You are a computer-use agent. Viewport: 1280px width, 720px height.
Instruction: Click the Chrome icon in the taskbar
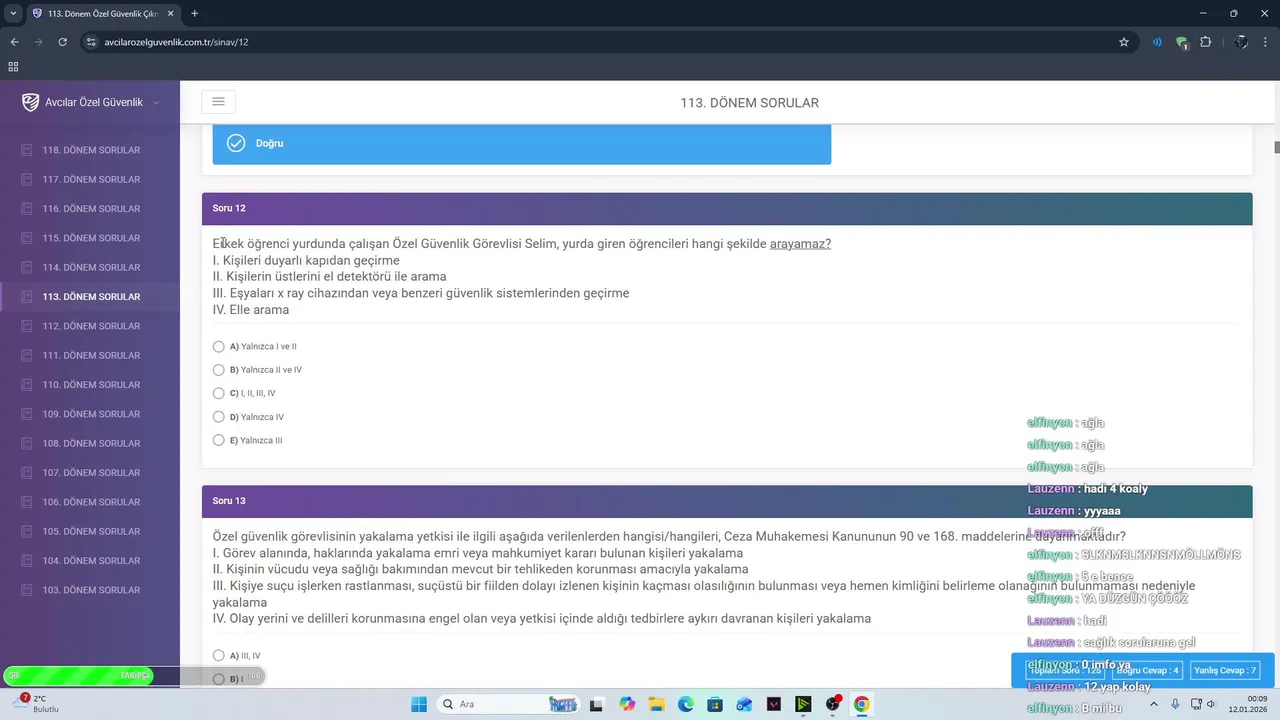click(862, 704)
